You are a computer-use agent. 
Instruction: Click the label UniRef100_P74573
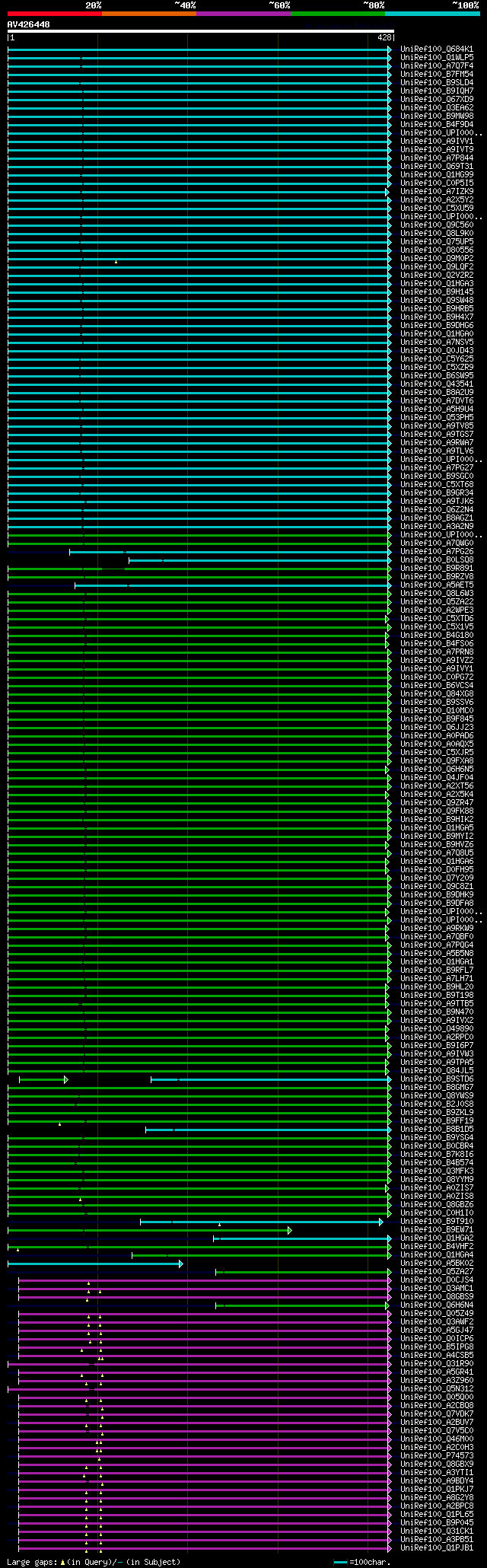click(437, 1455)
